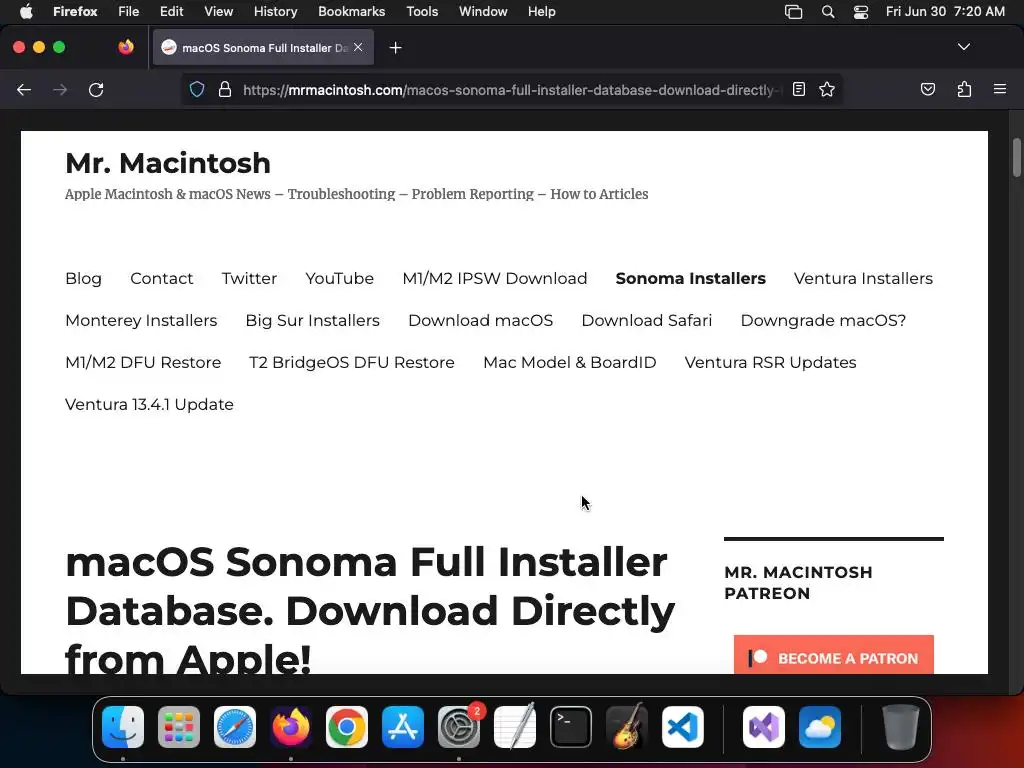
Task: Open Launchpad from the Dock
Action: click(x=179, y=727)
